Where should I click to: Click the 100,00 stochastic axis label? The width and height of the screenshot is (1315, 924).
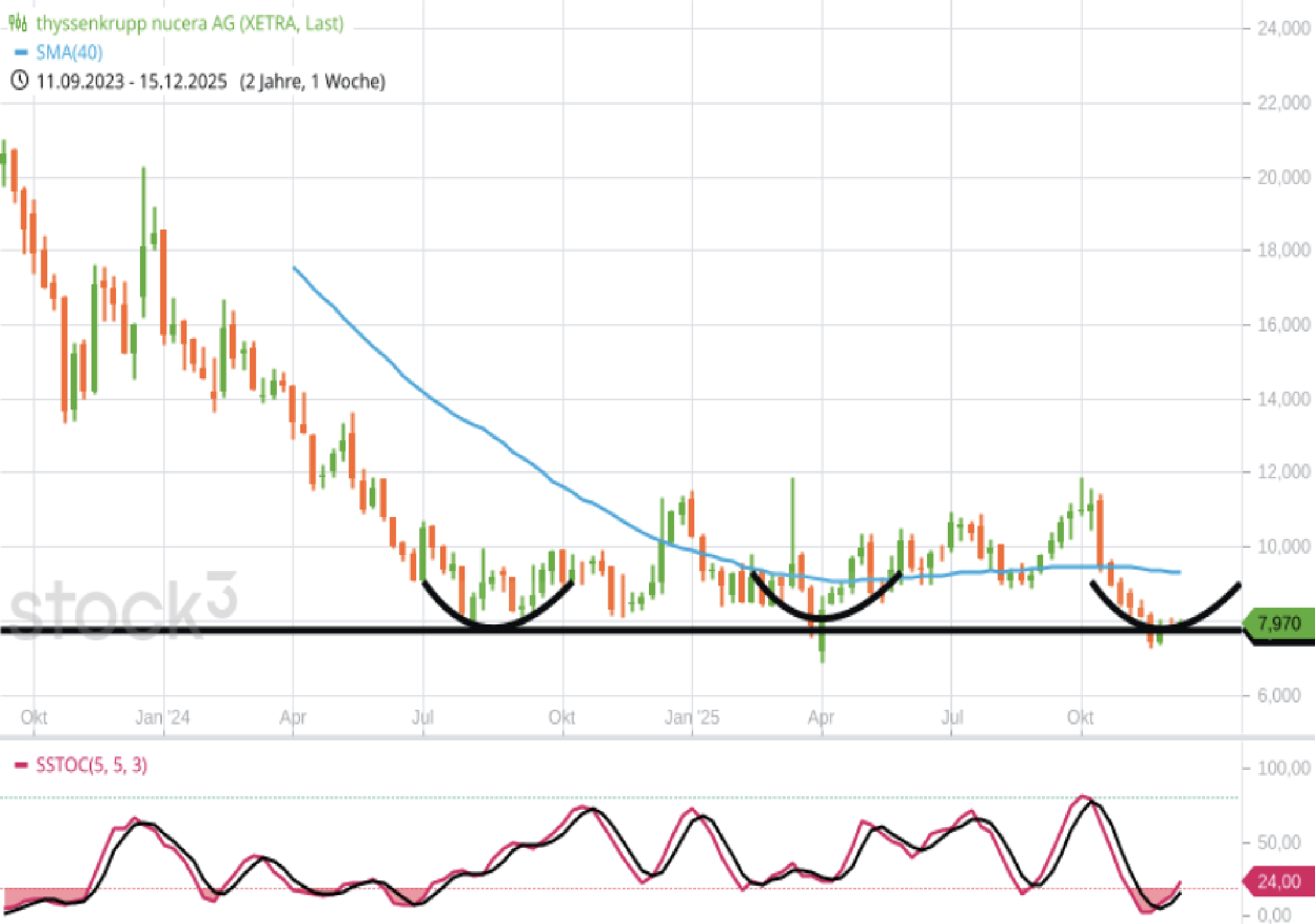tap(1283, 768)
